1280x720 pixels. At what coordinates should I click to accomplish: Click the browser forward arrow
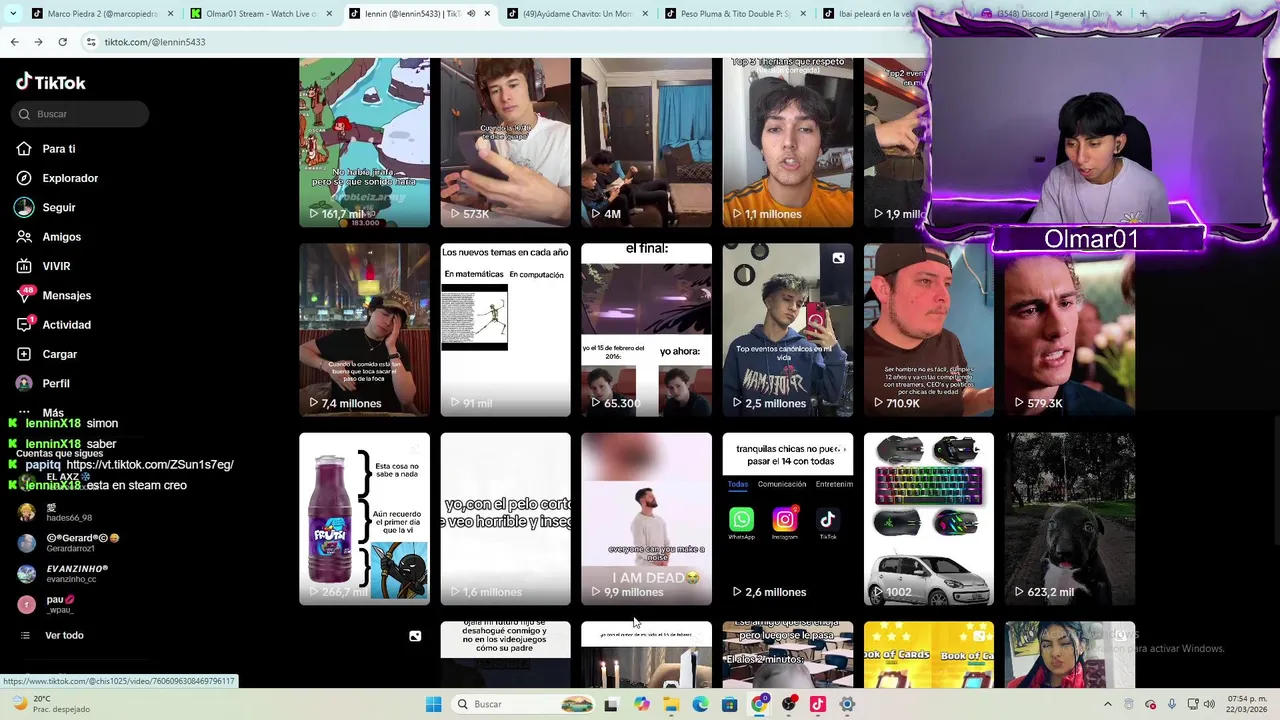pos(38,42)
